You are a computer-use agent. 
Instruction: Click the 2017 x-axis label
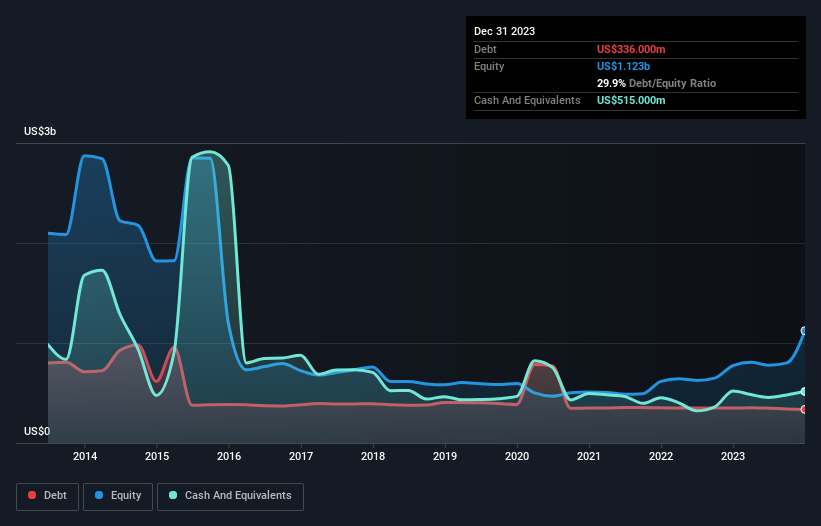pyautogui.click(x=301, y=456)
